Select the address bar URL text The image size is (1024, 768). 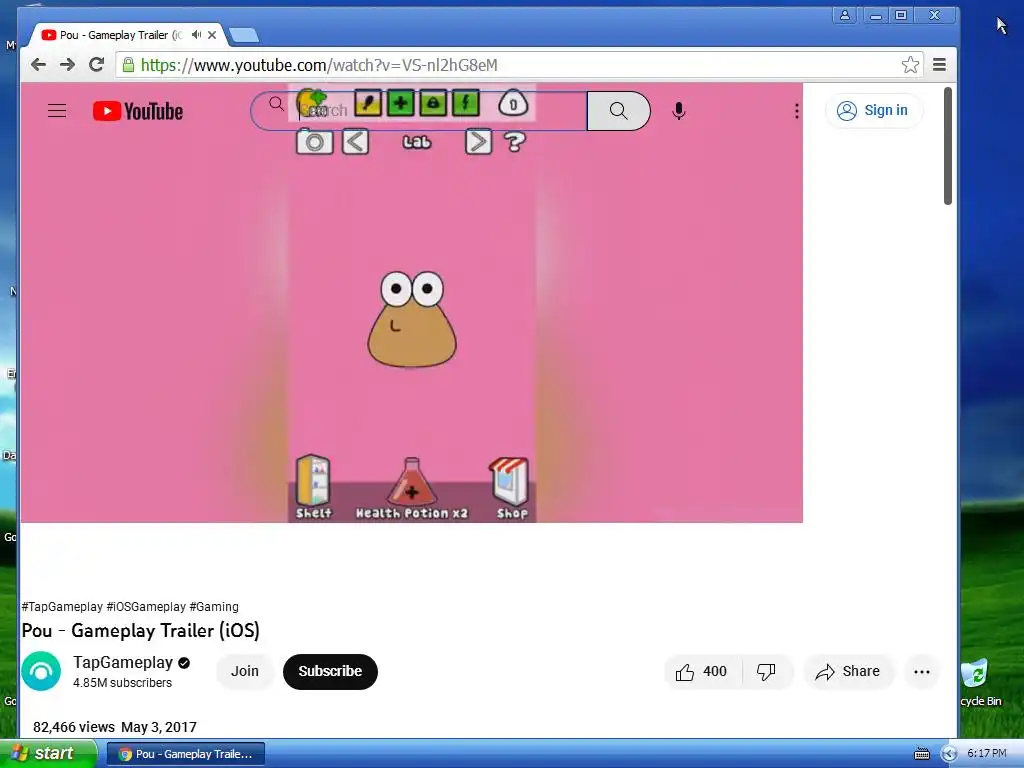pyautogui.click(x=319, y=65)
